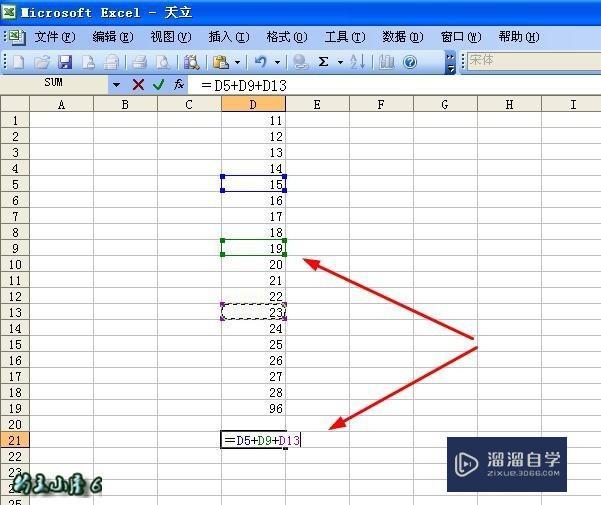Open the 插入(I) menu
This screenshot has height=505, width=601.
pos(229,37)
